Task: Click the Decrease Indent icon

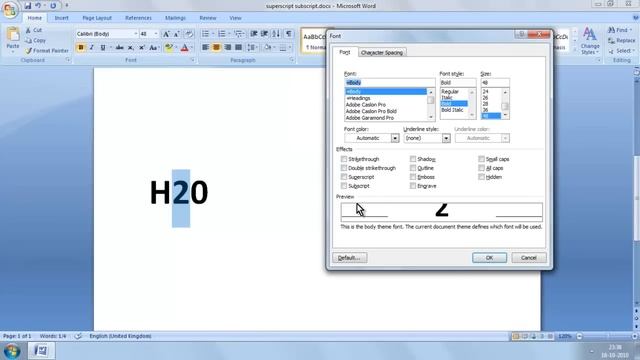Action: coord(254,34)
